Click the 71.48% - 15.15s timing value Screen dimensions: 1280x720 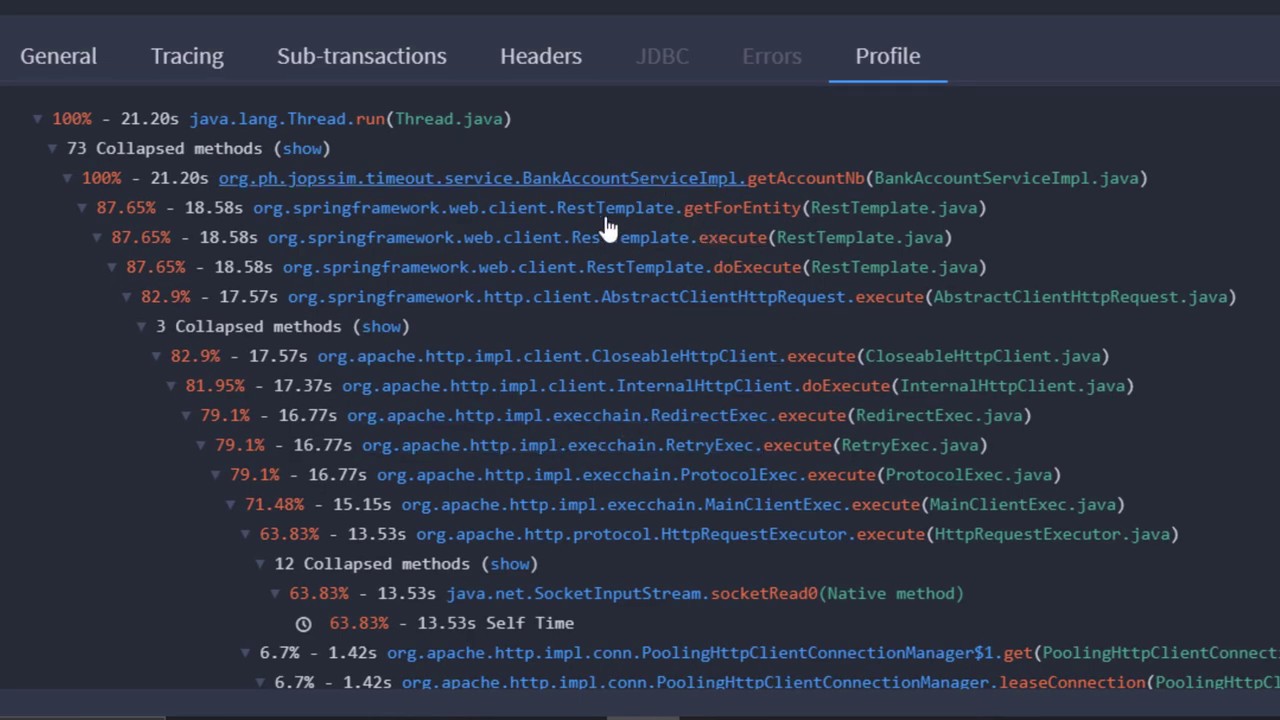click(x=318, y=504)
